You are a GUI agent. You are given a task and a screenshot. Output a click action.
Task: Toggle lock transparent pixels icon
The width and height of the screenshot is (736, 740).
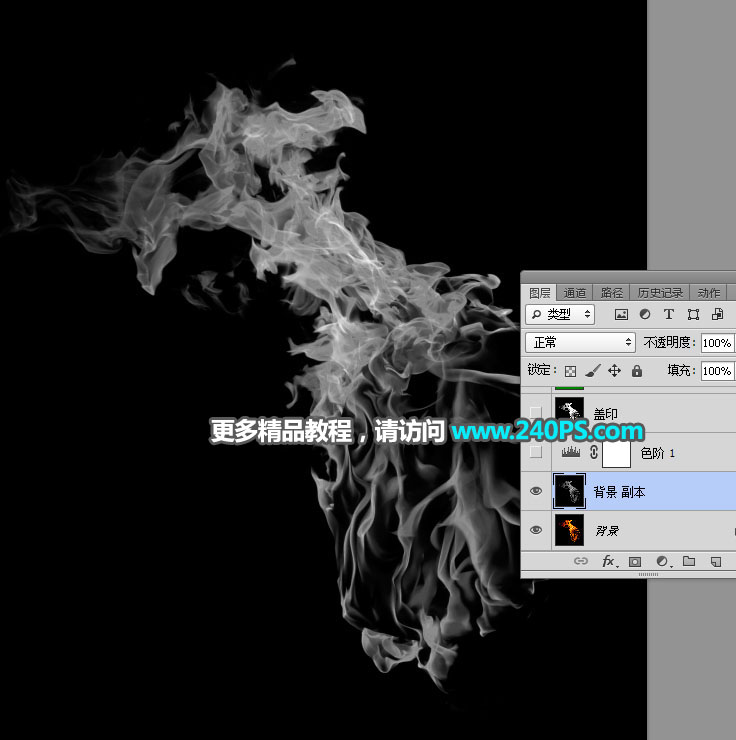click(570, 371)
